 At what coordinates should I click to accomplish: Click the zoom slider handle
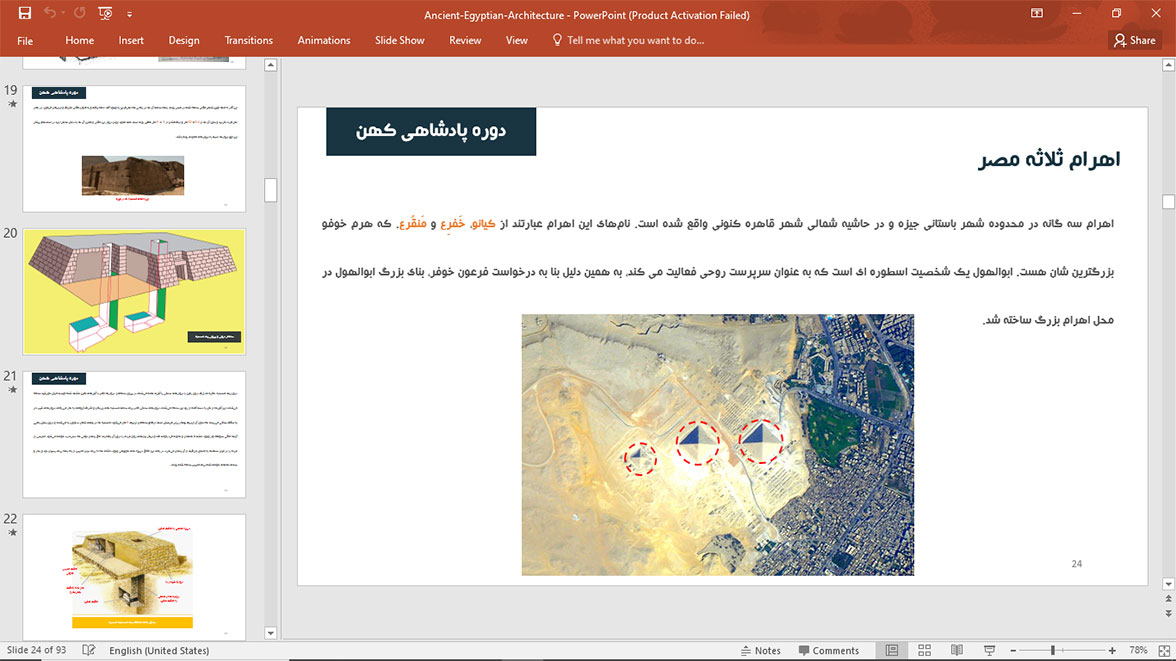tap(1053, 650)
